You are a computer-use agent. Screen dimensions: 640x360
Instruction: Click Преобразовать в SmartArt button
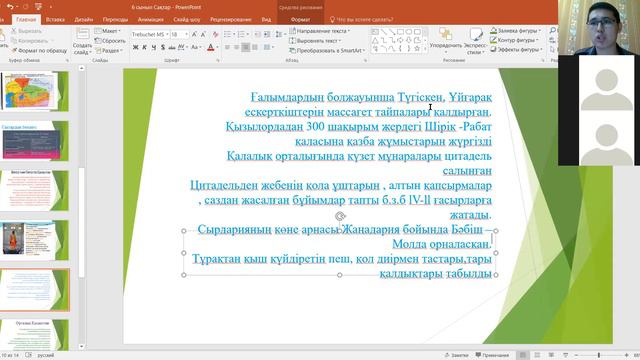(327, 51)
